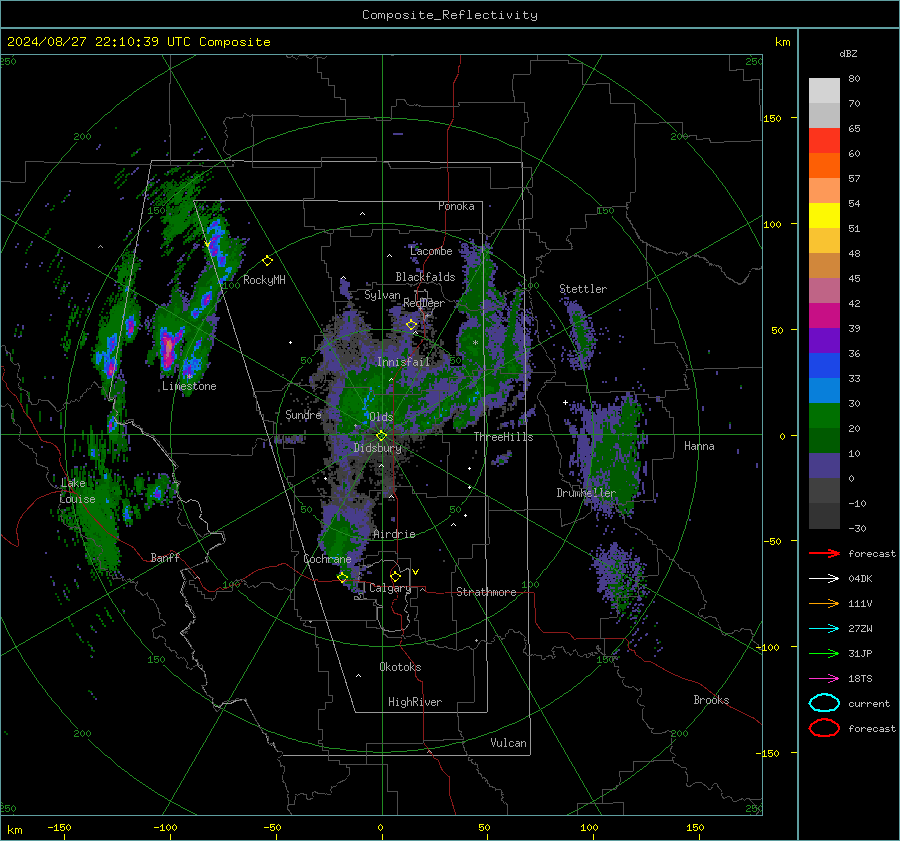Click the white asterisk marker east of Innisfail
This screenshot has width=900, height=841.
click(x=475, y=343)
